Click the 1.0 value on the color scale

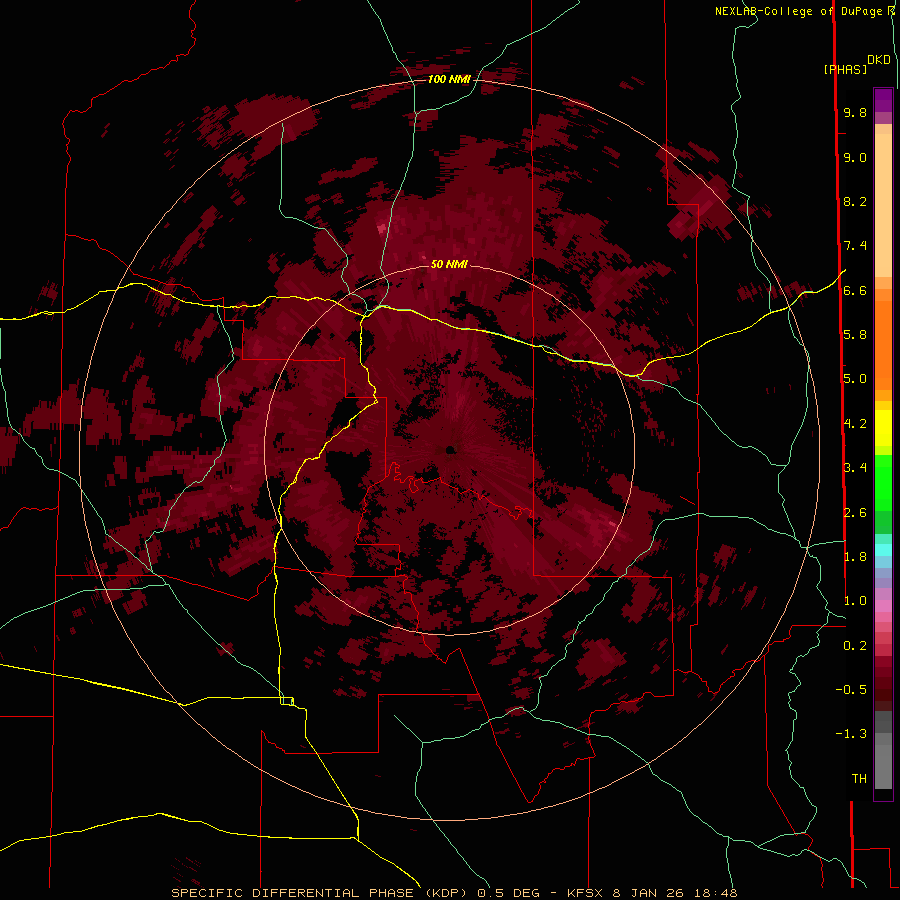(855, 601)
